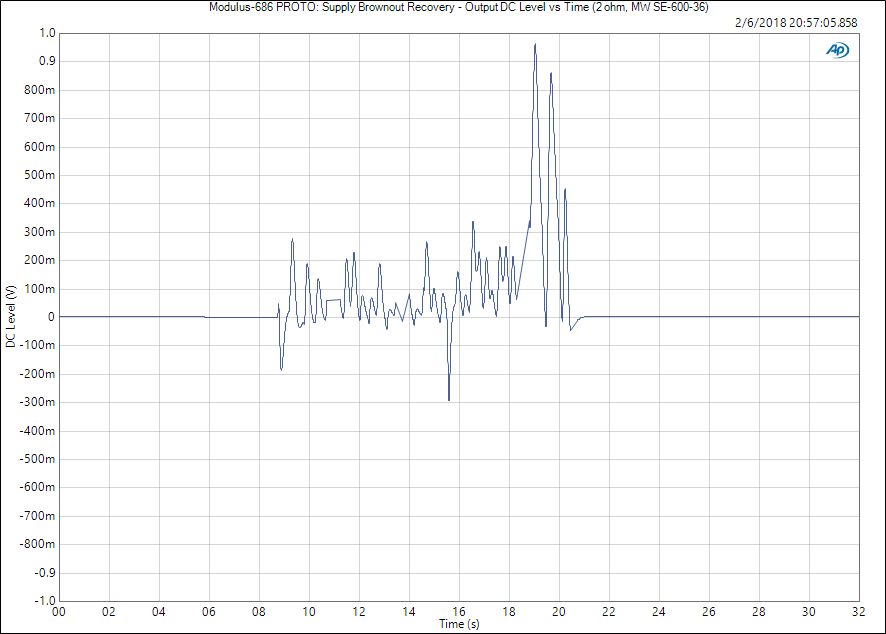Screen dimensions: 886x634
Task: Click the '-0.9' y-axis value
Action: [x=45, y=572]
